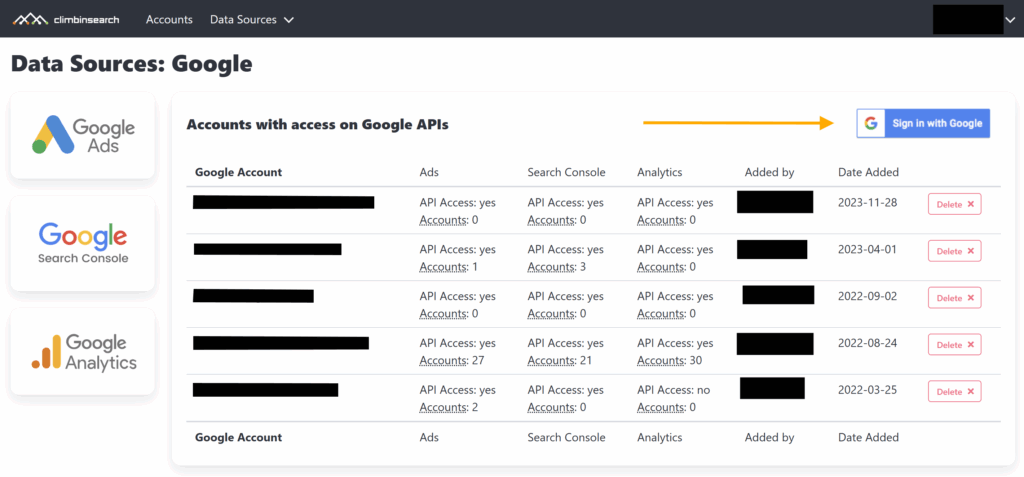This screenshot has height=477, width=1024.
Task: Click the Date Added column header
Action: pyautogui.click(x=868, y=172)
